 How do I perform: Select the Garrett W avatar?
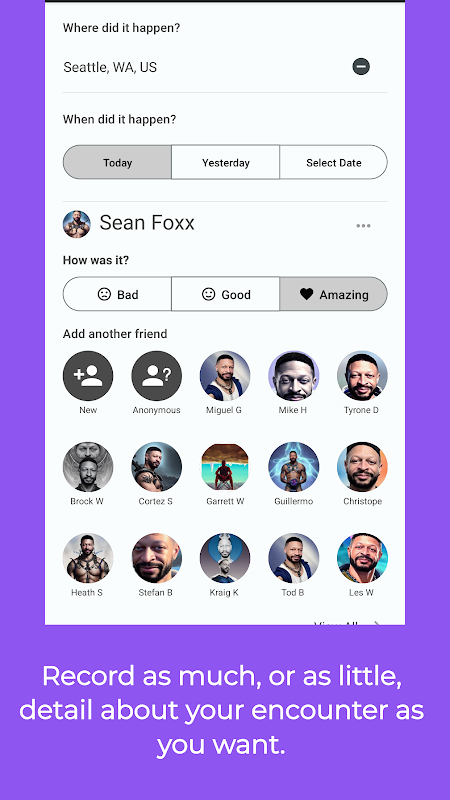pos(225,467)
